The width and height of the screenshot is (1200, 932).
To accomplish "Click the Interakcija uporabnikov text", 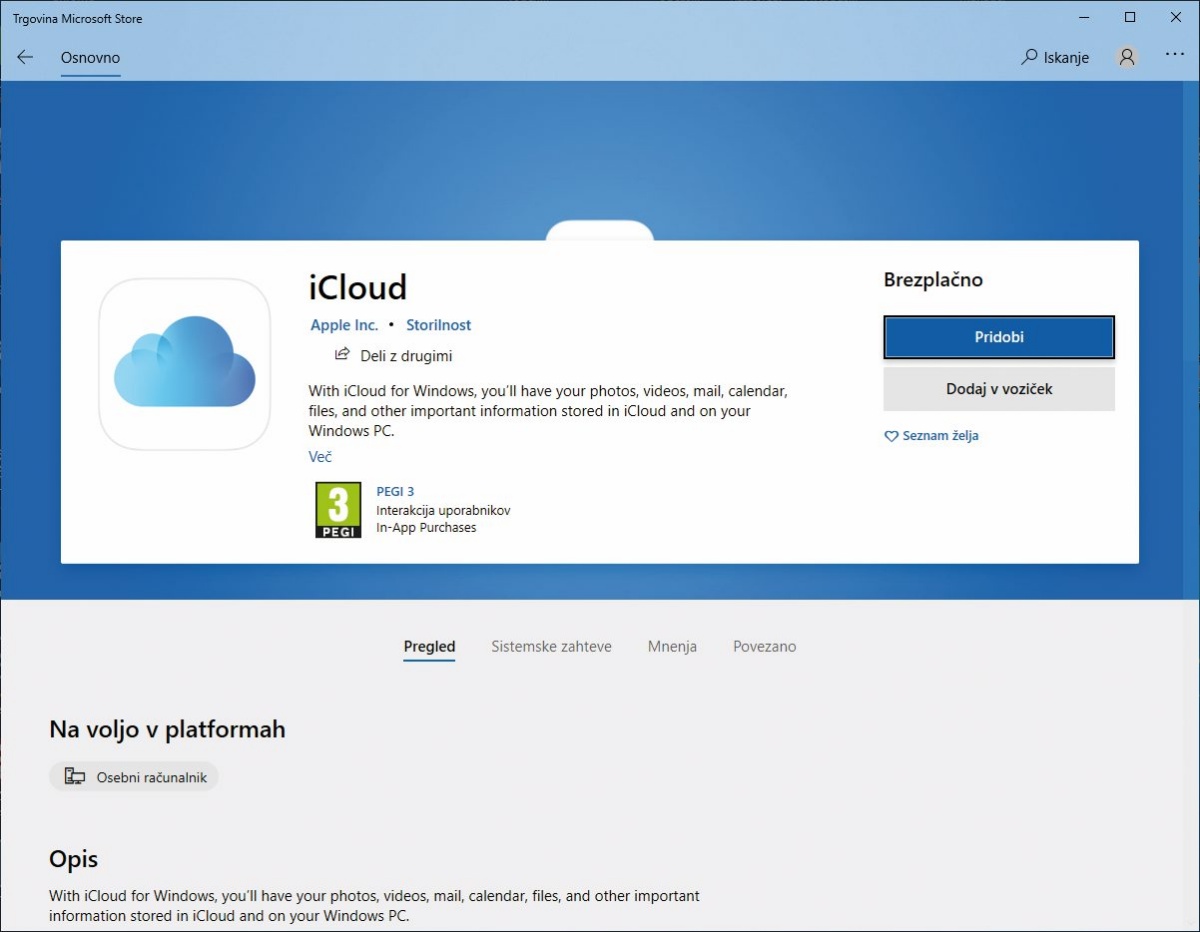I will (443, 510).
